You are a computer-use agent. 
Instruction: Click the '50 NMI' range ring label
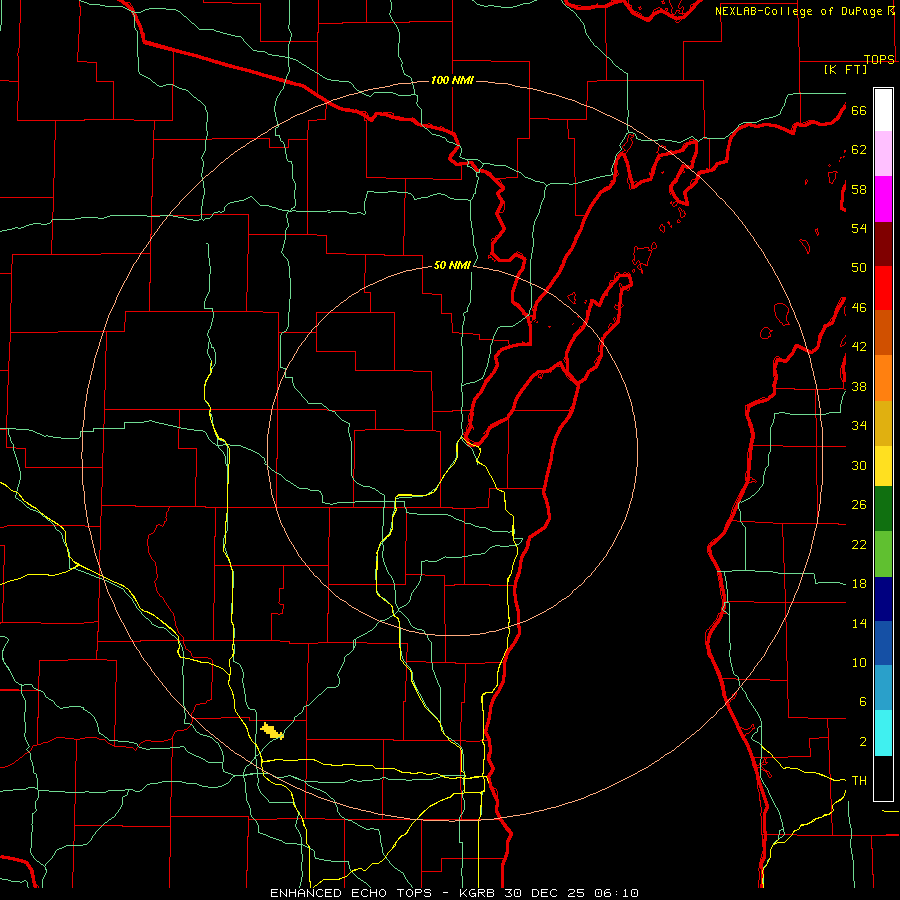(x=452, y=265)
